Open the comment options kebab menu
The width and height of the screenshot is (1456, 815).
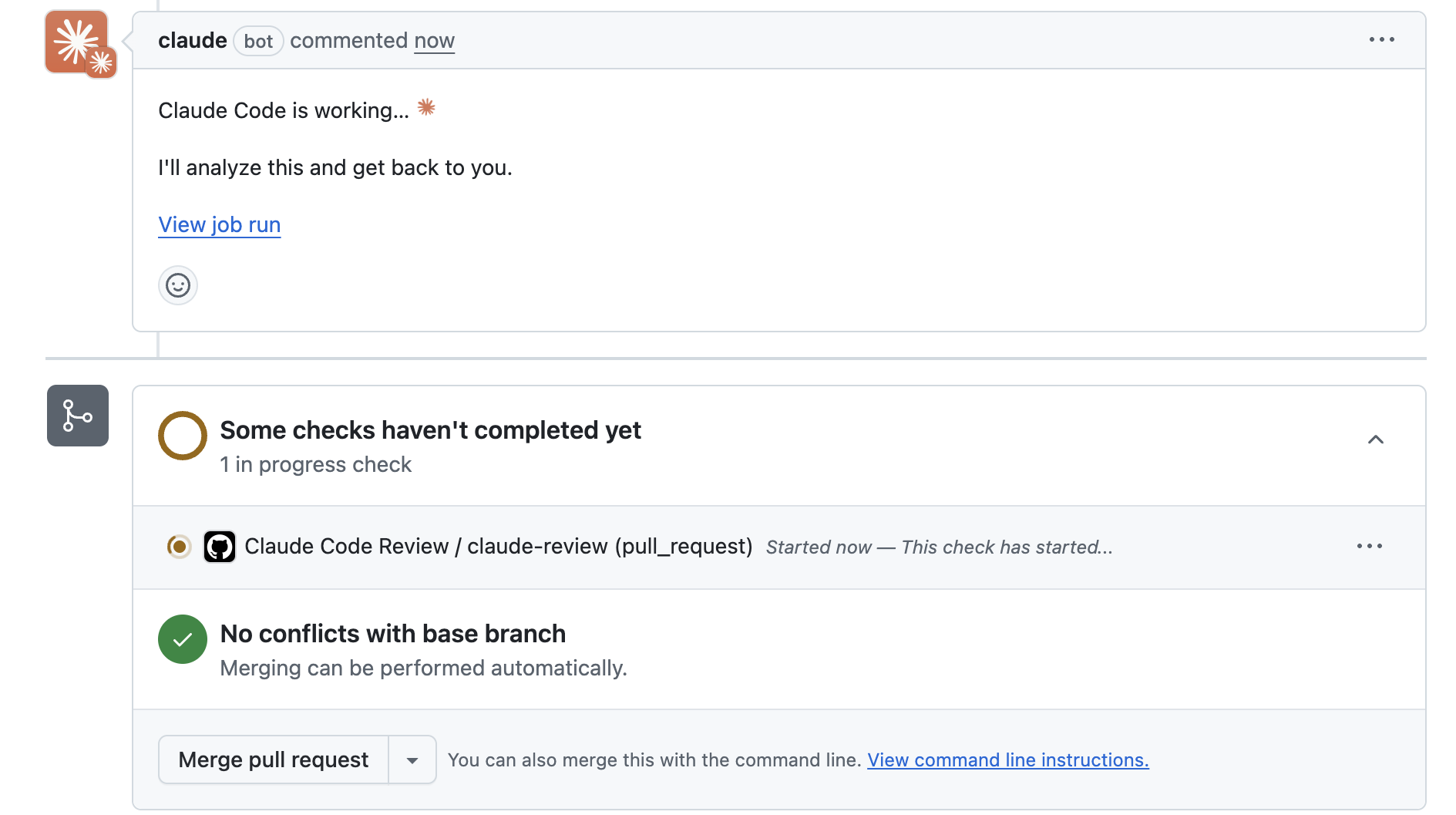[x=1383, y=39]
